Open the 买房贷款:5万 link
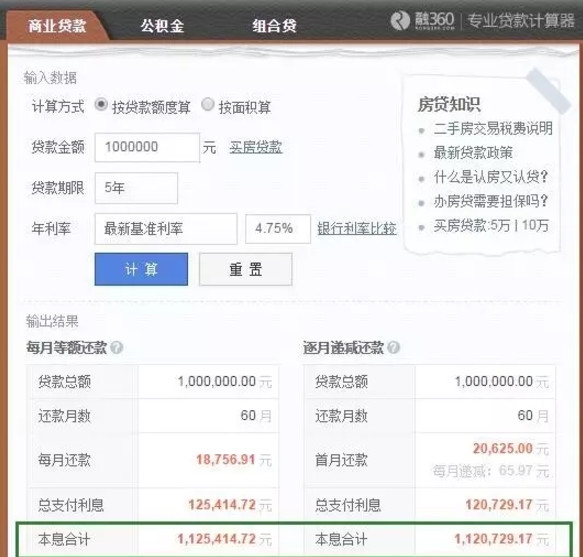This screenshot has height=557, width=583. (471, 225)
